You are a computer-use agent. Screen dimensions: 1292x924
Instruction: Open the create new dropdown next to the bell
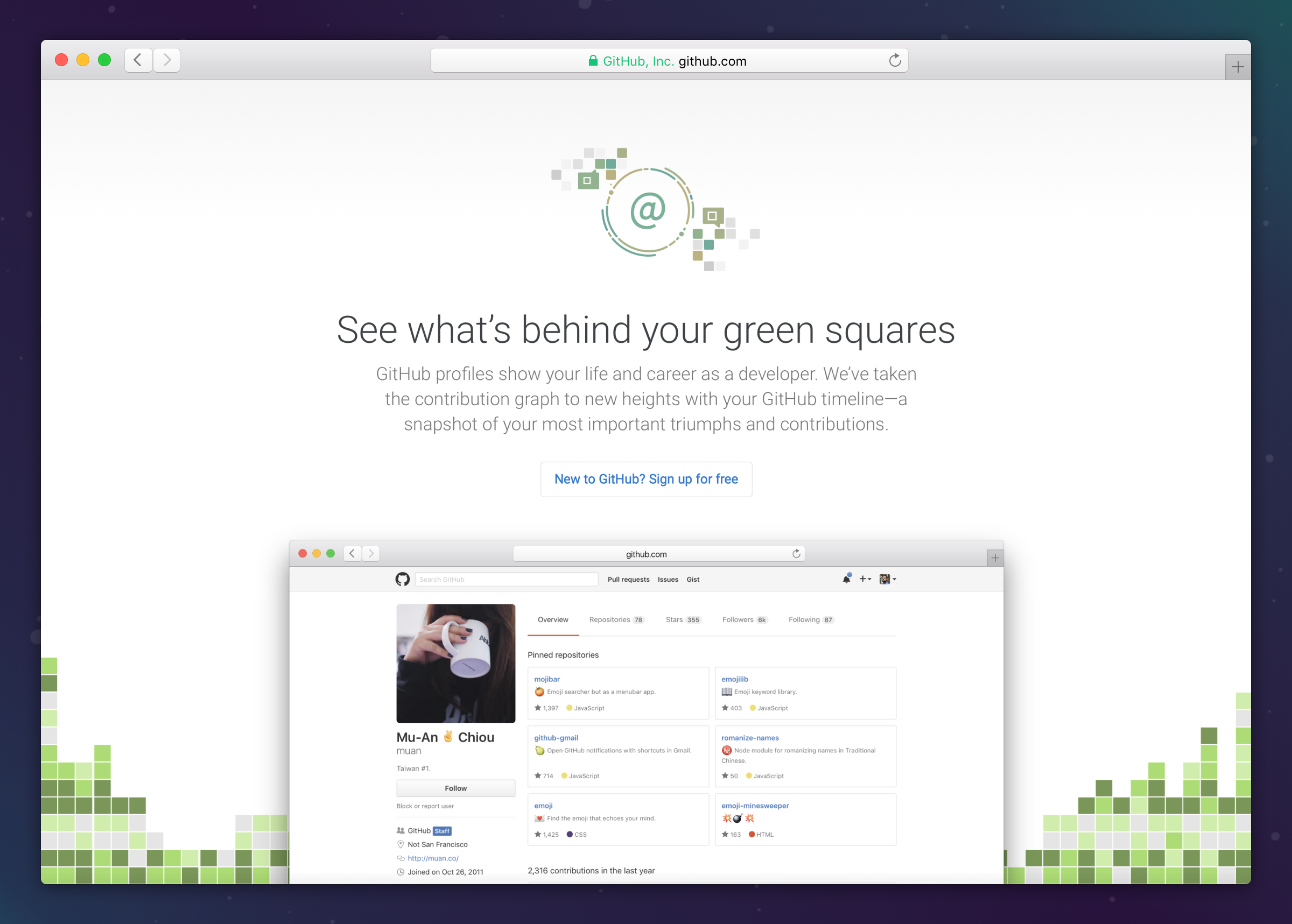863,579
